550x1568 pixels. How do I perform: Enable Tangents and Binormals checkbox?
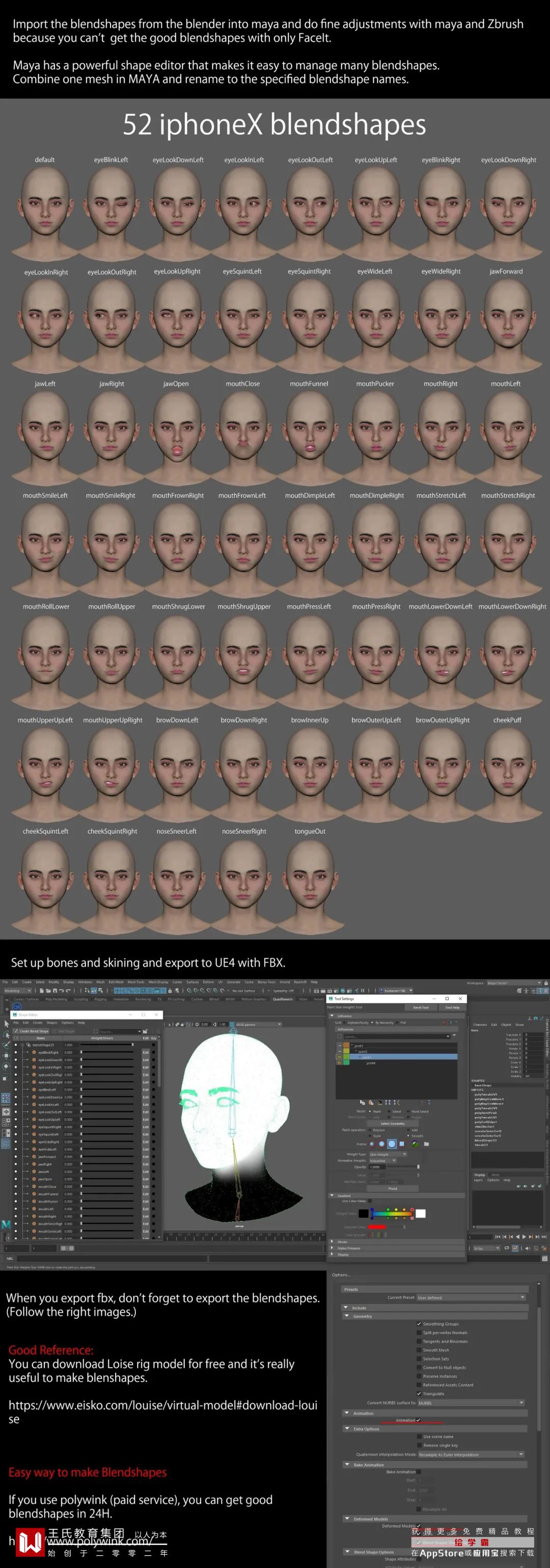tap(419, 1342)
